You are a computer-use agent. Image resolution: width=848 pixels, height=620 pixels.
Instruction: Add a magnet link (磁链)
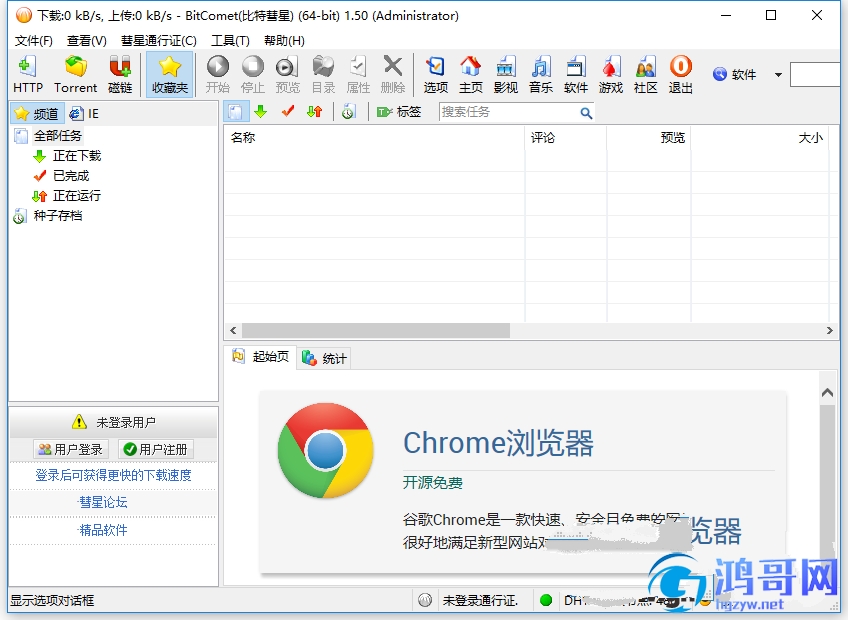tap(120, 75)
